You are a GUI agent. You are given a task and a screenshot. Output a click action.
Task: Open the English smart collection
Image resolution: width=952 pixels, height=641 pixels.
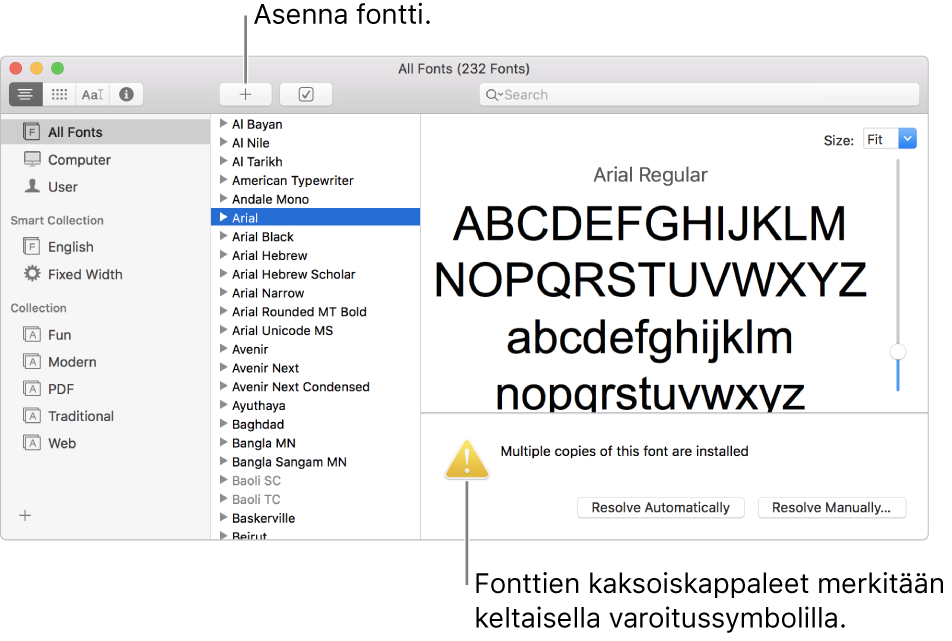pyautogui.click(x=106, y=247)
